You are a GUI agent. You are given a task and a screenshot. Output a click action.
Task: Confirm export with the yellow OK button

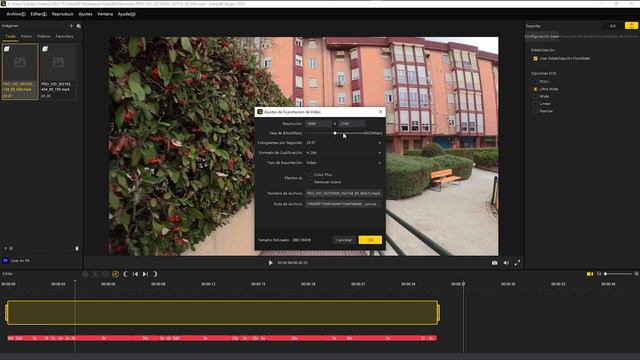pos(370,240)
